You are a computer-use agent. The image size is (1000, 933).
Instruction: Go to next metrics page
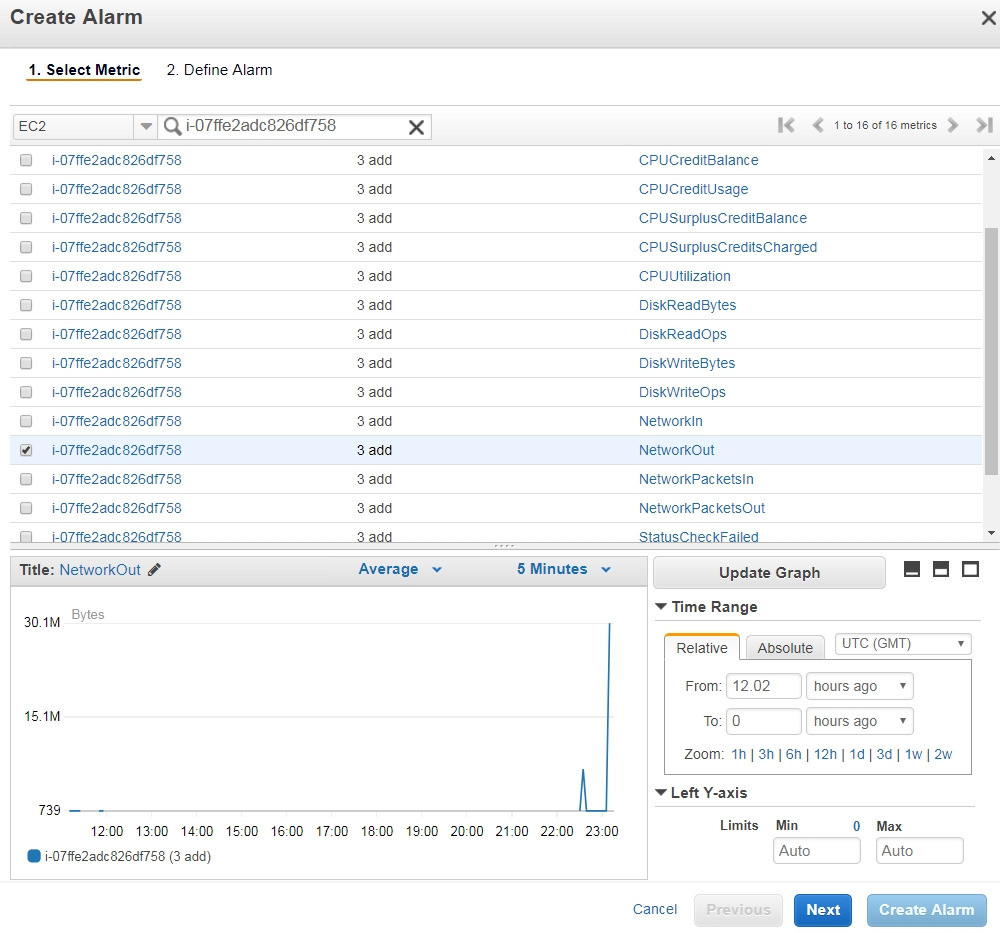[x=953, y=125]
